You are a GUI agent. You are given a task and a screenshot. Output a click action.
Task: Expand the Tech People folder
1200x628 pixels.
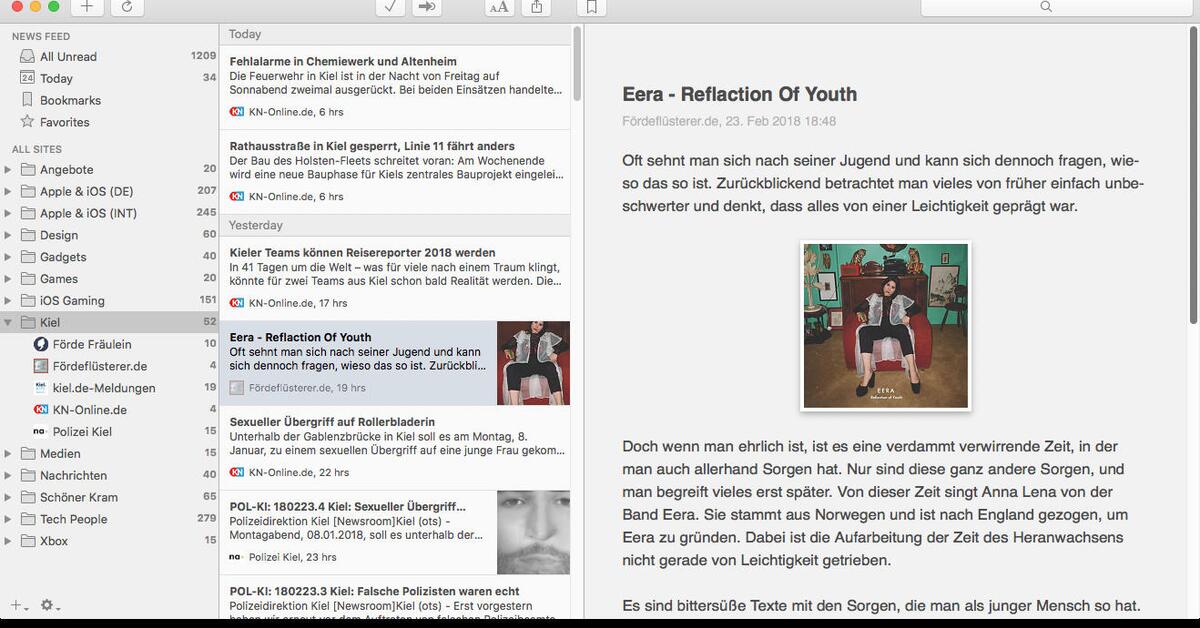tap(9, 519)
